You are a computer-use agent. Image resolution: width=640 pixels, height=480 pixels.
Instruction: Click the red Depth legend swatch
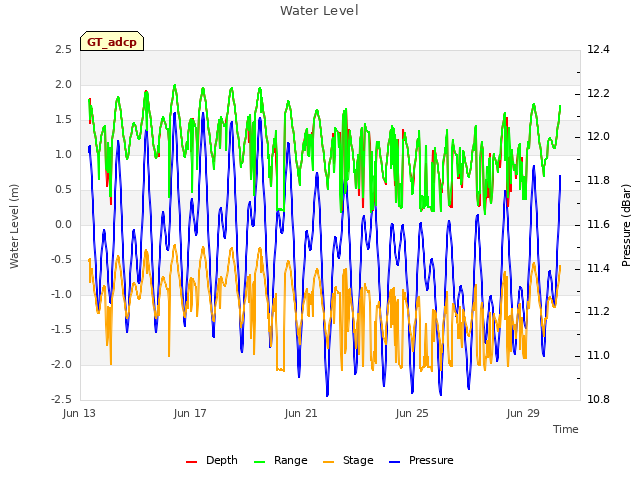pyautogui.click(x=191, y=462)
